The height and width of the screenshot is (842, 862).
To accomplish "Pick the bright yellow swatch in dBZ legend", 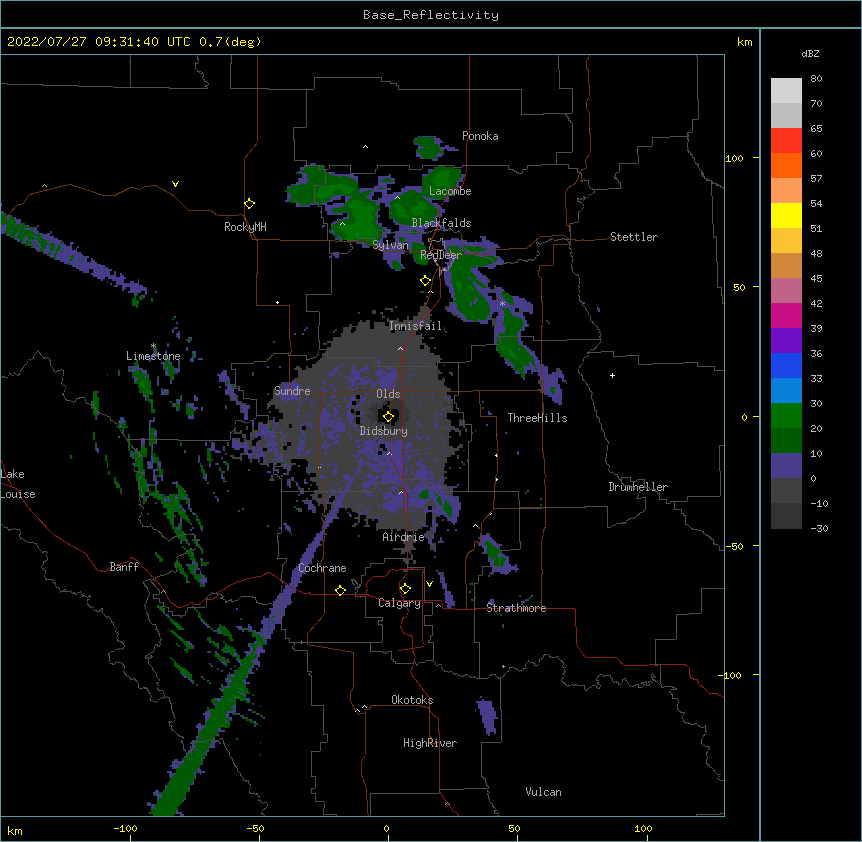I will 786,215.
